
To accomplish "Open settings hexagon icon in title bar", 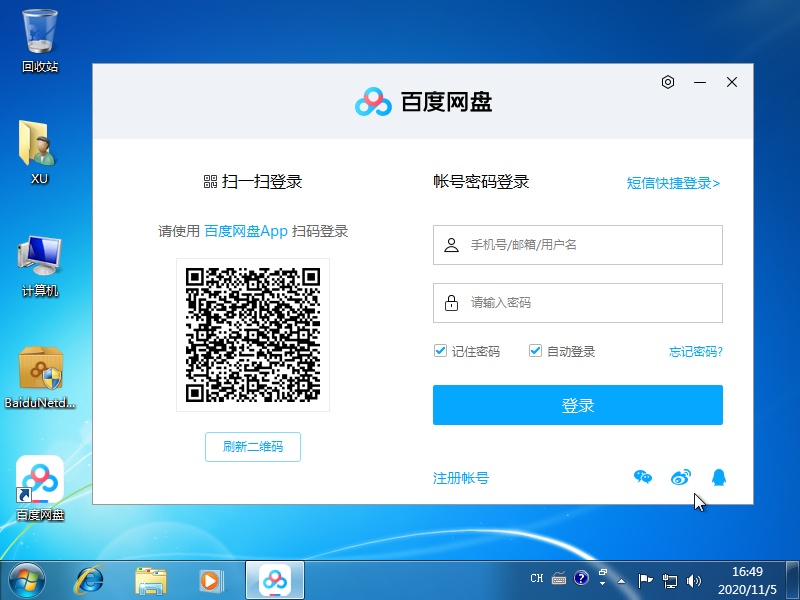I will click(x=668, y=82).
